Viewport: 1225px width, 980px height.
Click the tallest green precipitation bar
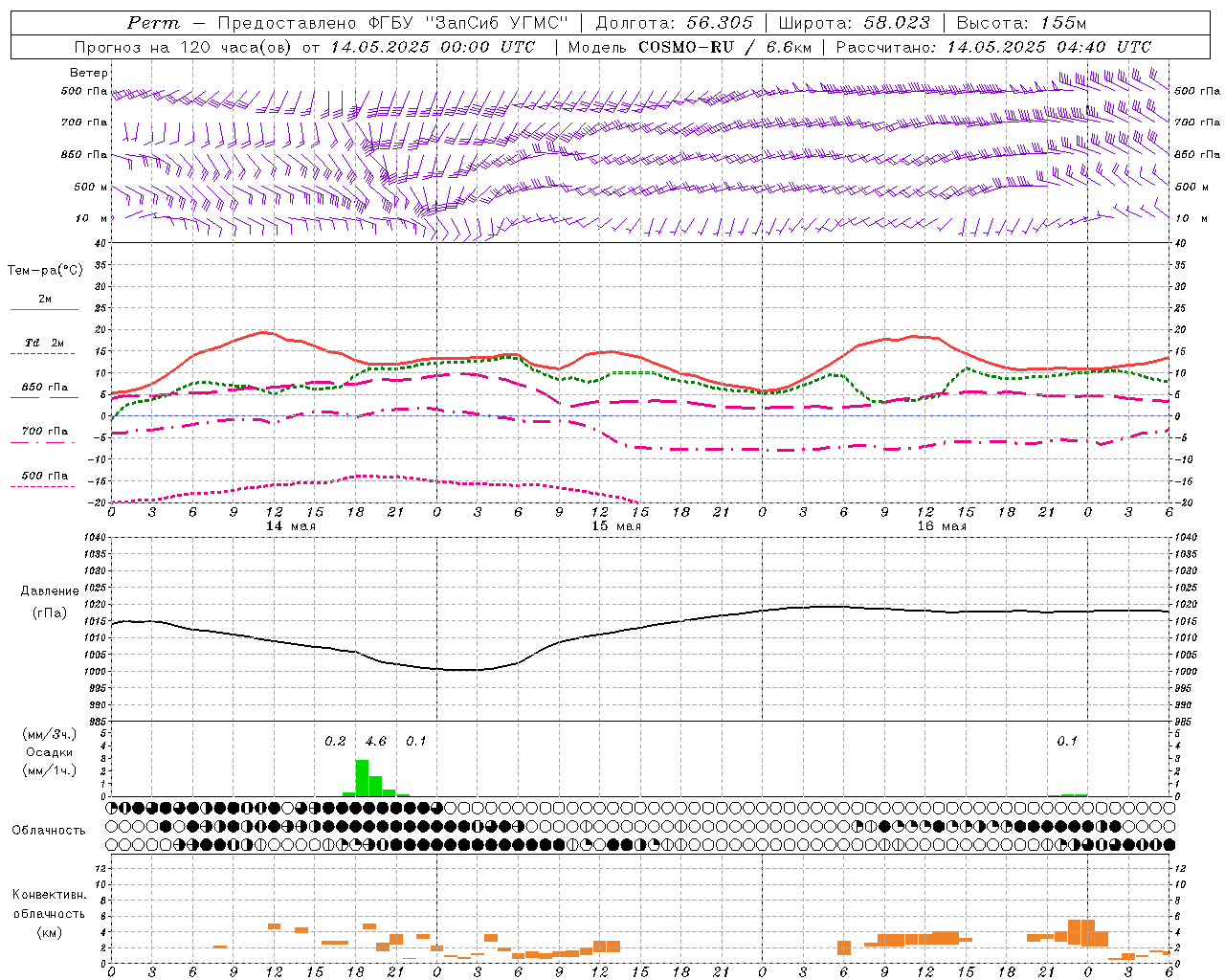click(x=362, y=777)
